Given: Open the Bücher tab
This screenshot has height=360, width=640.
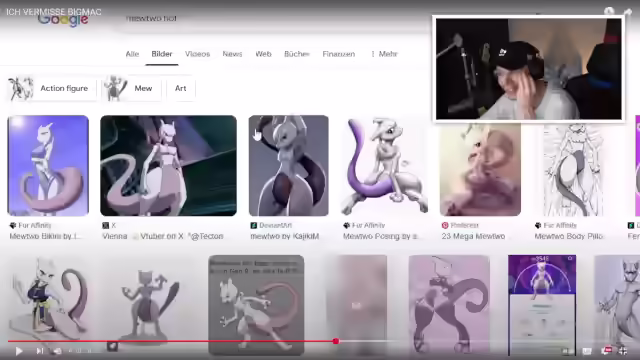Looking at the screenshot, I should click(x=297, y=54).
